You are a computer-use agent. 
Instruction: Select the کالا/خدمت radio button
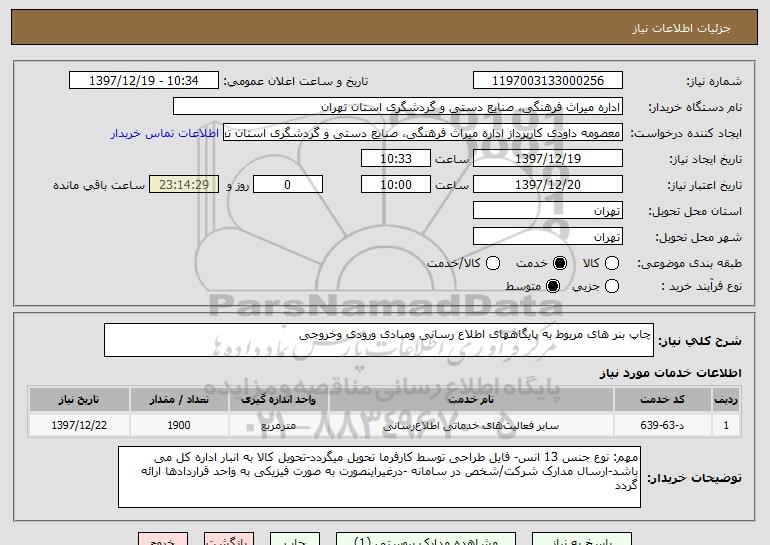pos(493,263)
